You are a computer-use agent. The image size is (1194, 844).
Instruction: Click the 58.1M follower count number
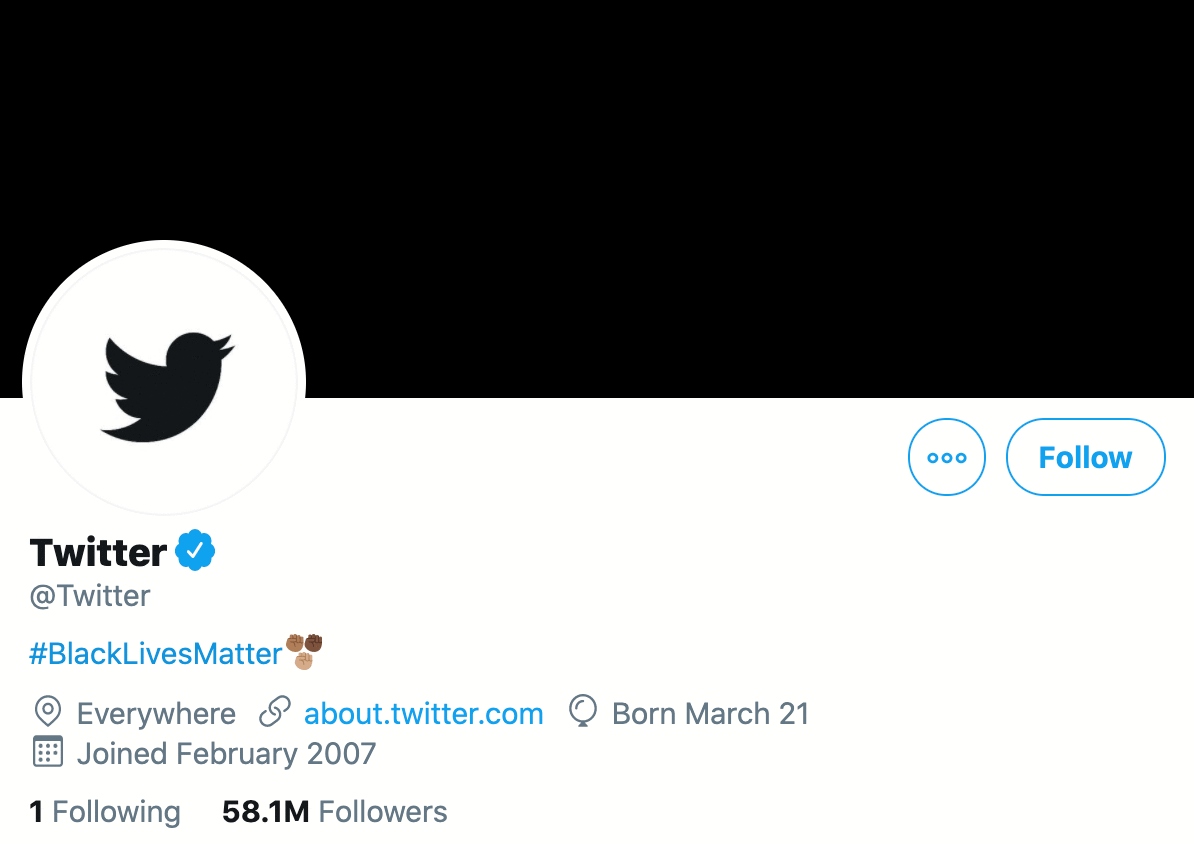(265, 812)
